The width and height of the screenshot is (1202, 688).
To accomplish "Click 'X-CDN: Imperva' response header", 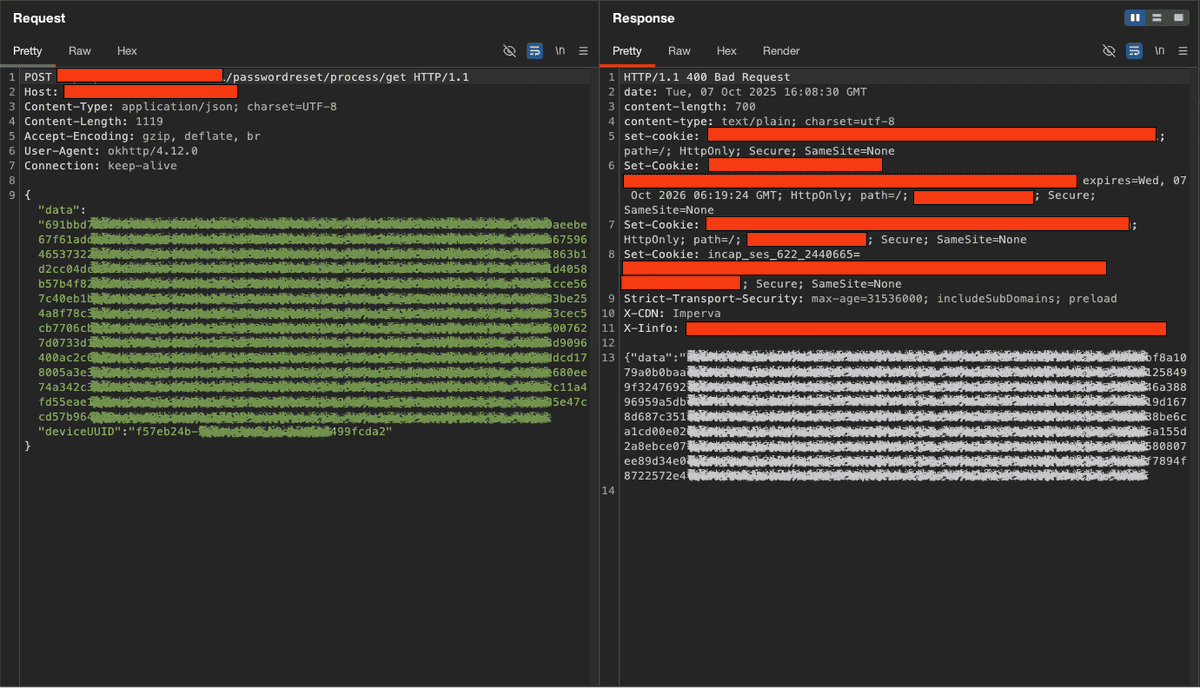I will 672,313.
